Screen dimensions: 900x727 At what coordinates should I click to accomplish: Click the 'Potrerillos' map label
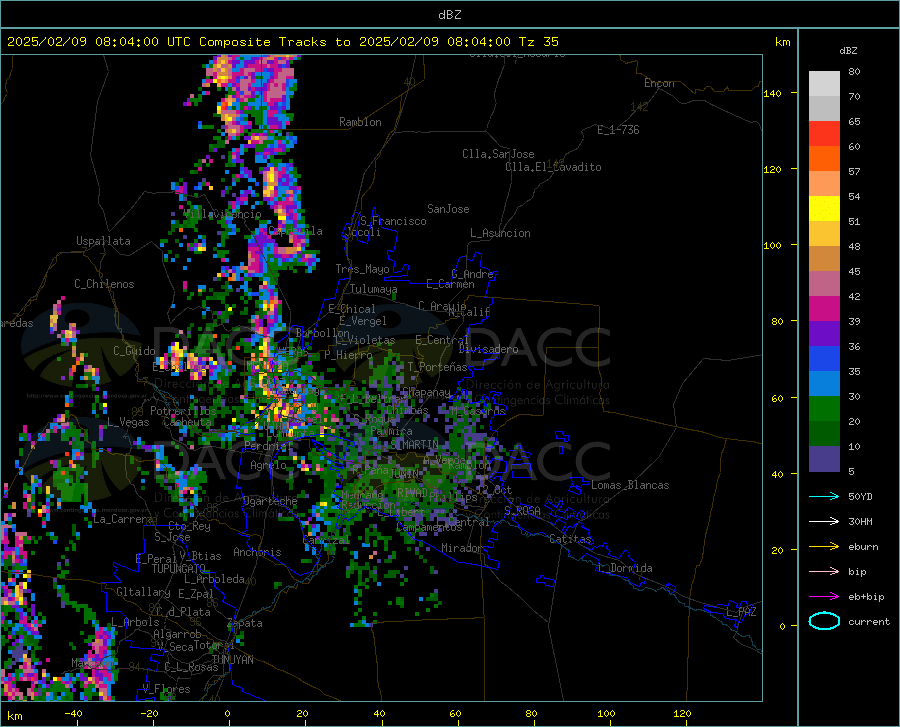tap(183, 411)
